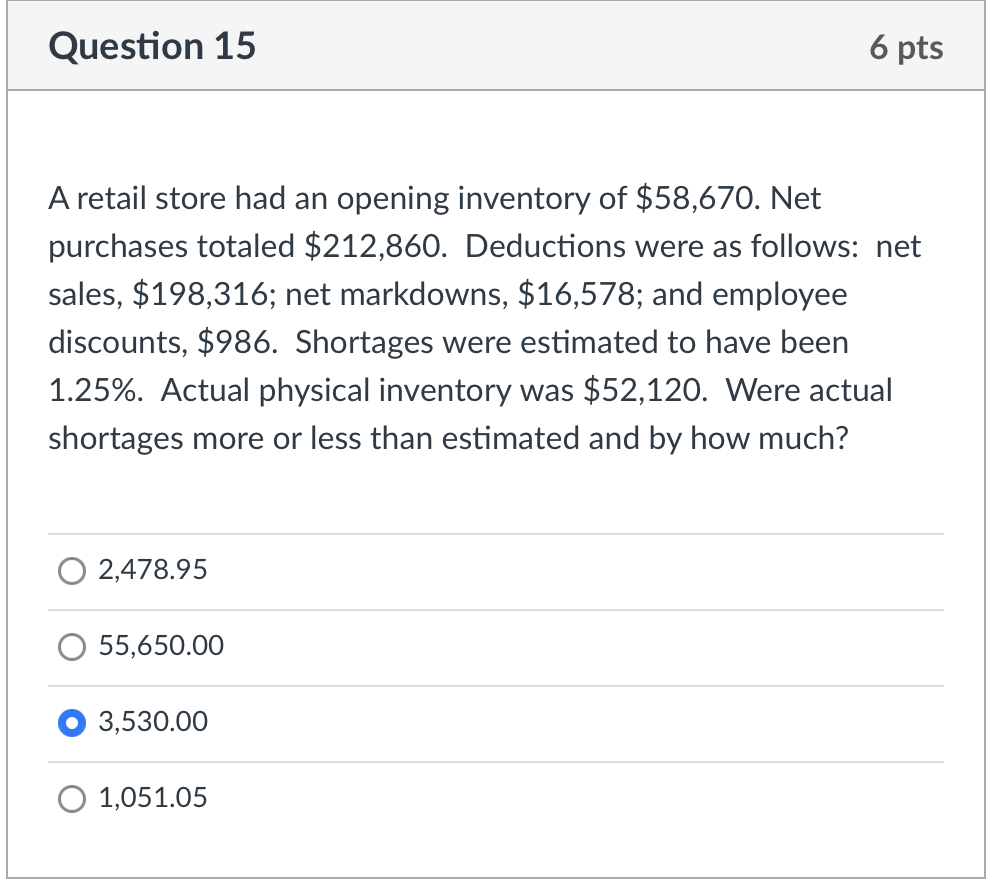Click the answer label text 2,478.95
Screen dimensions: 1006x895
click(x=152, y=570)
